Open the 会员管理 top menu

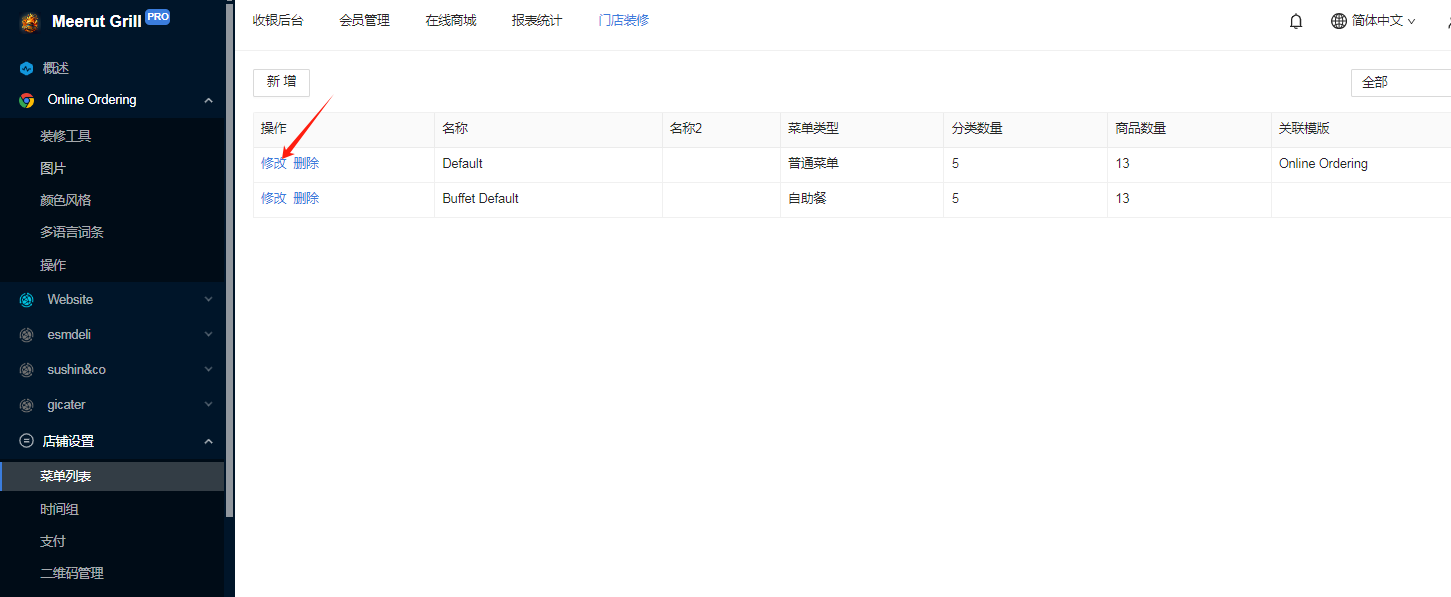[x=364, y=20]
